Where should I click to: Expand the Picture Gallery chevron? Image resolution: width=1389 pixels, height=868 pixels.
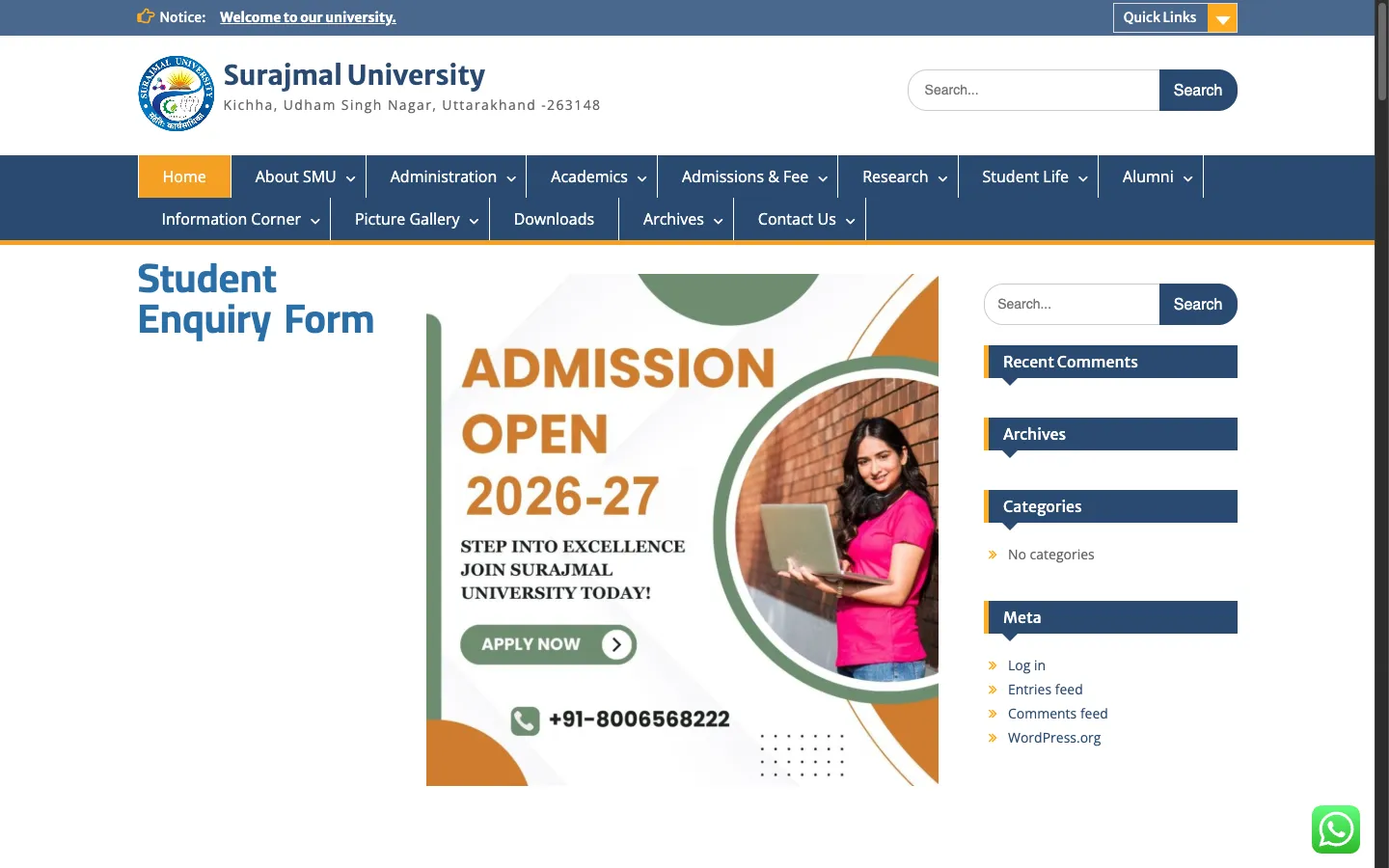(x=475, y=221)
